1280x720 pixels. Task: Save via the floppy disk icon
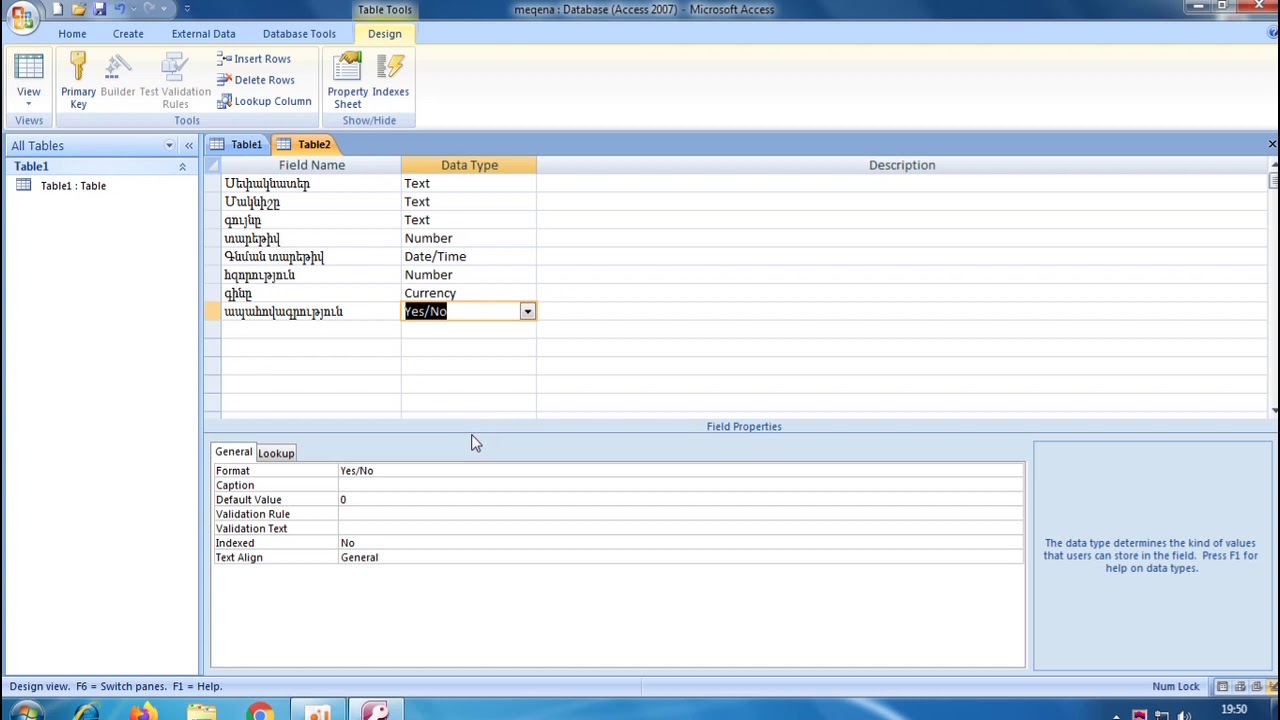coord(100,9)
